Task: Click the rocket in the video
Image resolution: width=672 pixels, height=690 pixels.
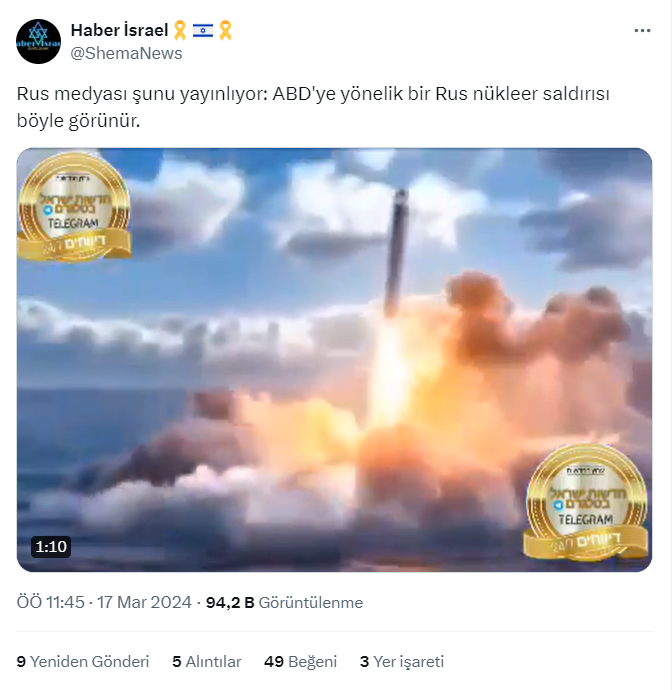Action: click(396, 252)
